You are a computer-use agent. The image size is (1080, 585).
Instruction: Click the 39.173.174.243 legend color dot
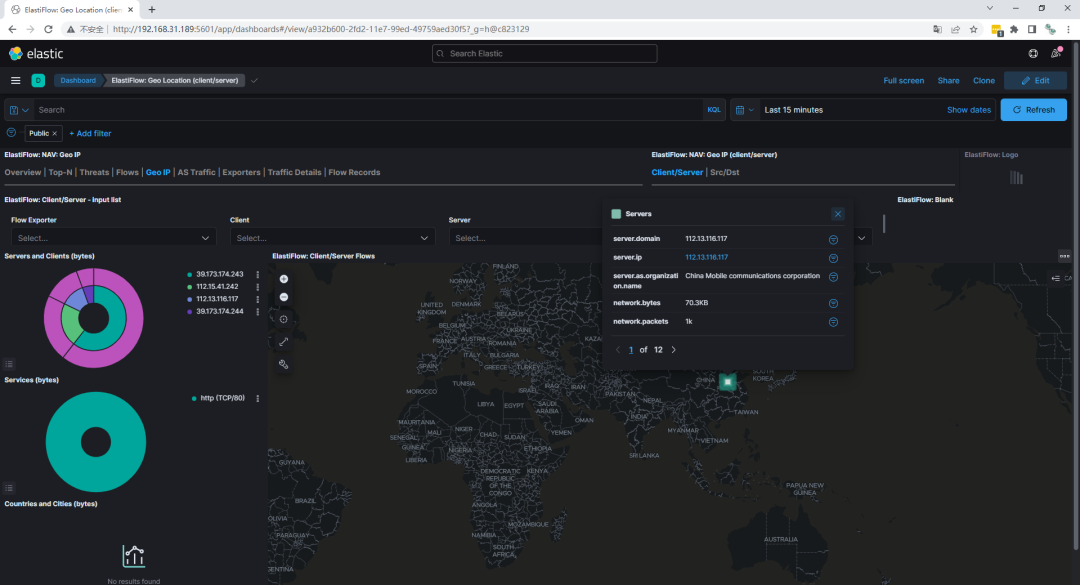tap(189, 274)
